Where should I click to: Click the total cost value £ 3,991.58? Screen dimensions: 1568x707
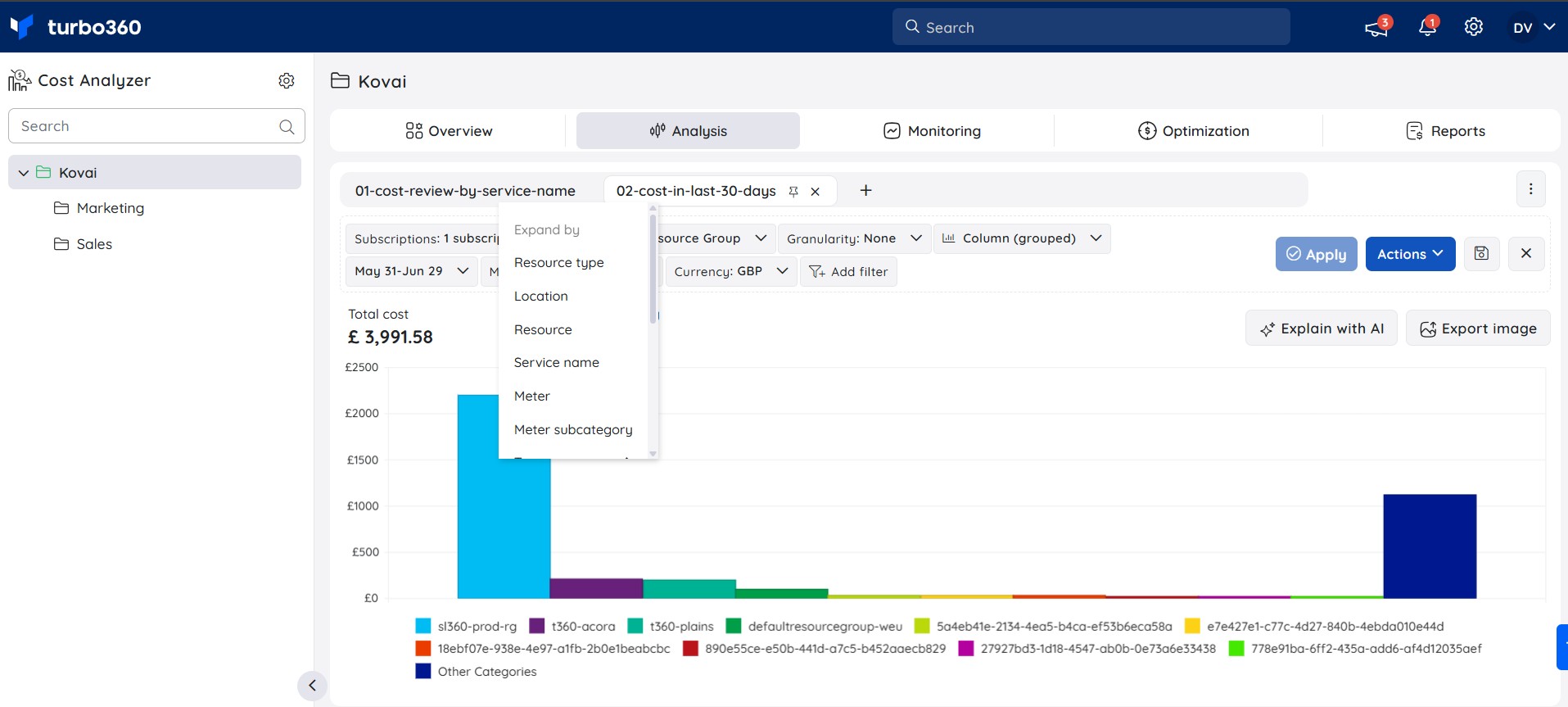point(391,338)
